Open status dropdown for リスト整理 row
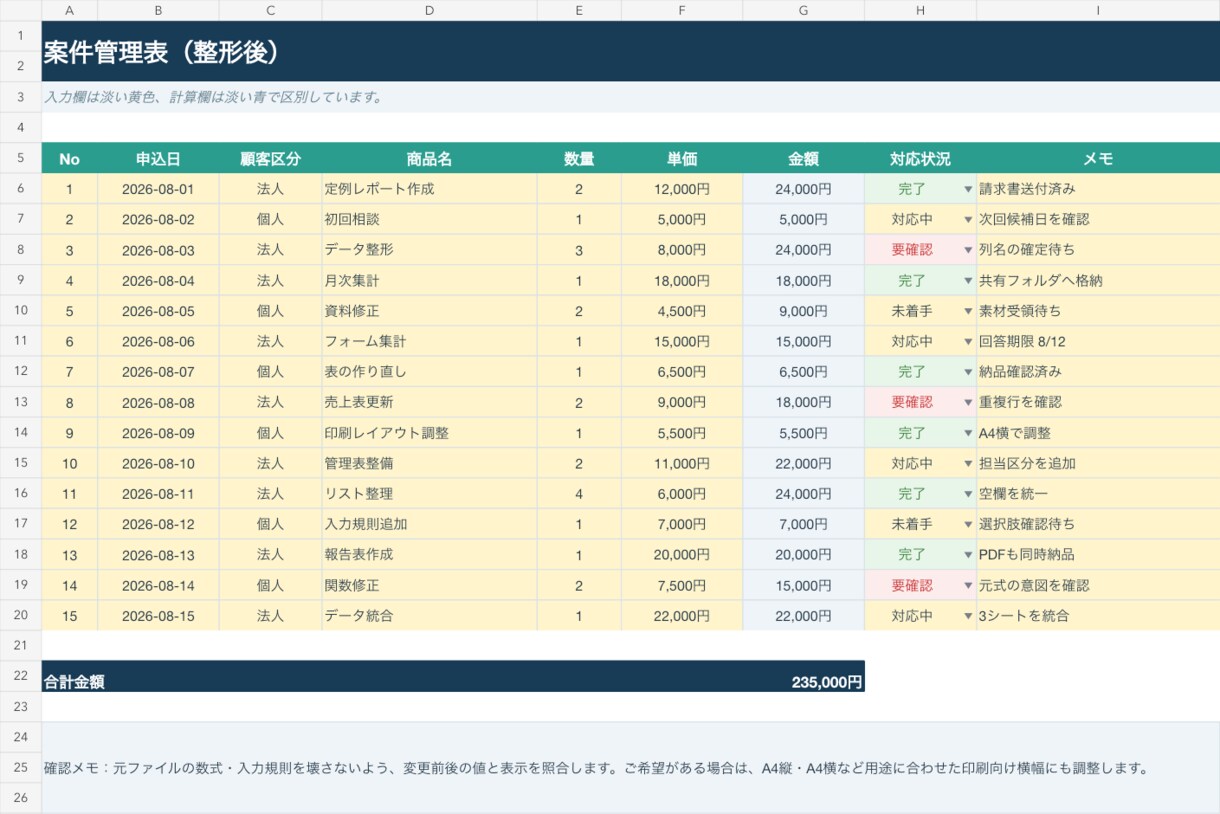This screenshot has height=814, width=1220. click(x=967, y=494)
